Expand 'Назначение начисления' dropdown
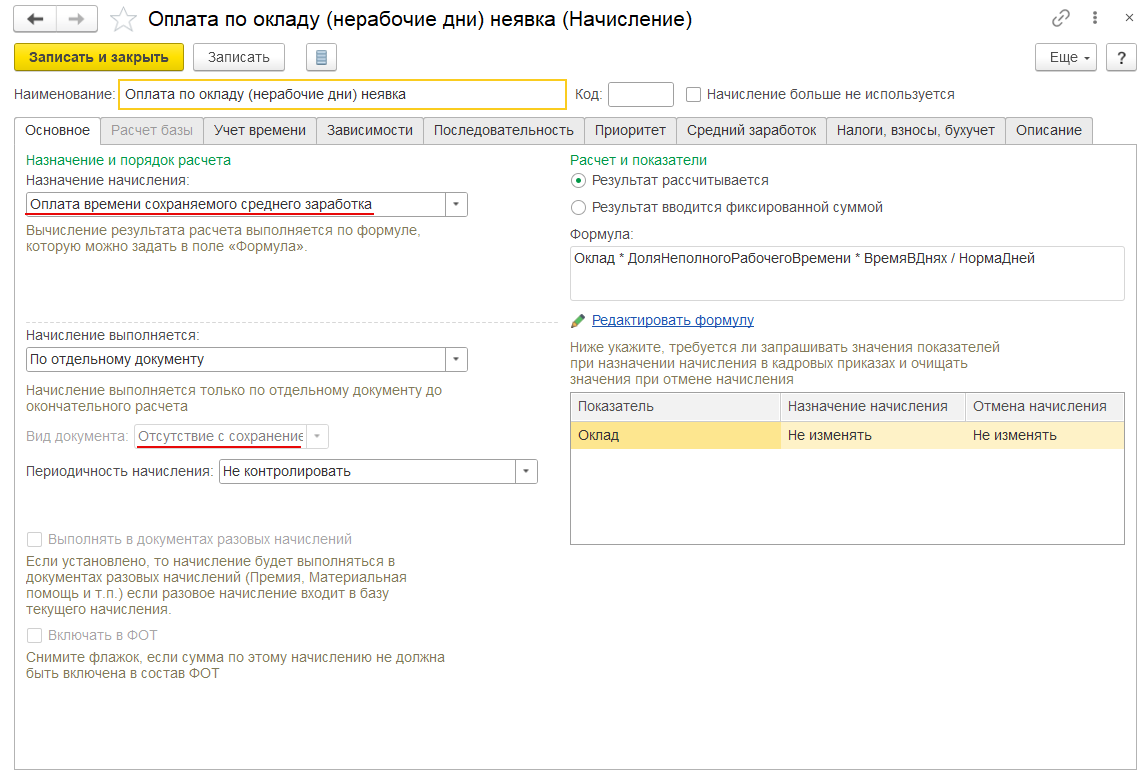 point(456,204)
